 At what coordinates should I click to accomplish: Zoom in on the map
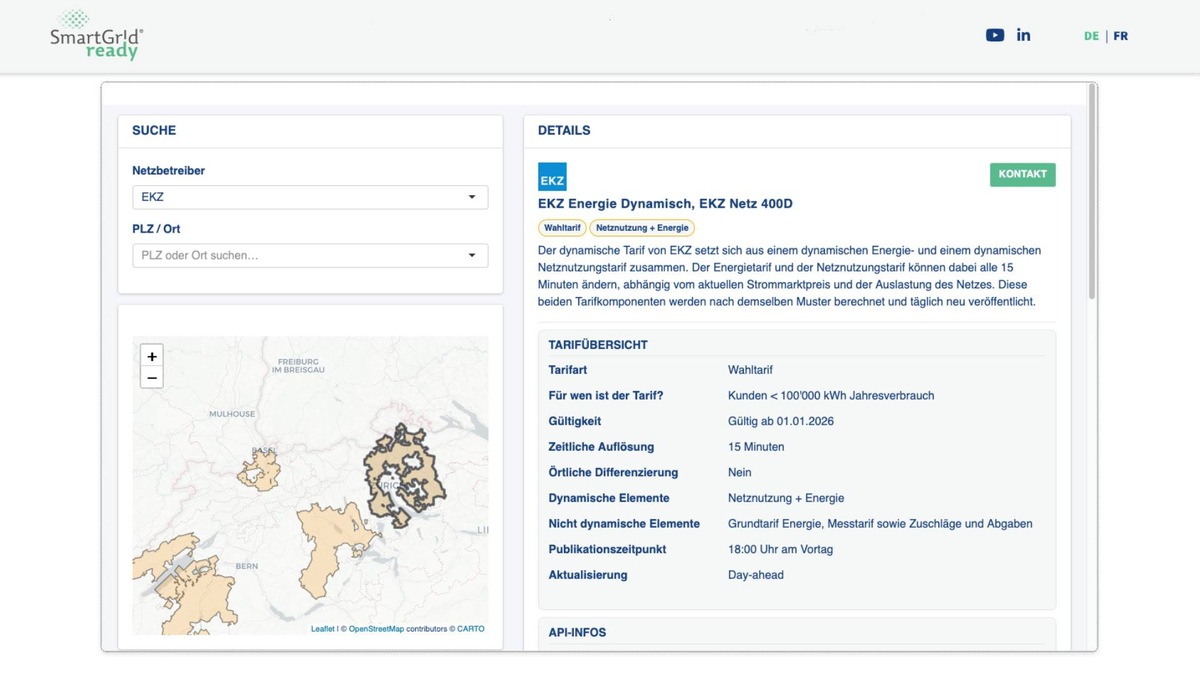pyautogui.click(x=152, y=356)
